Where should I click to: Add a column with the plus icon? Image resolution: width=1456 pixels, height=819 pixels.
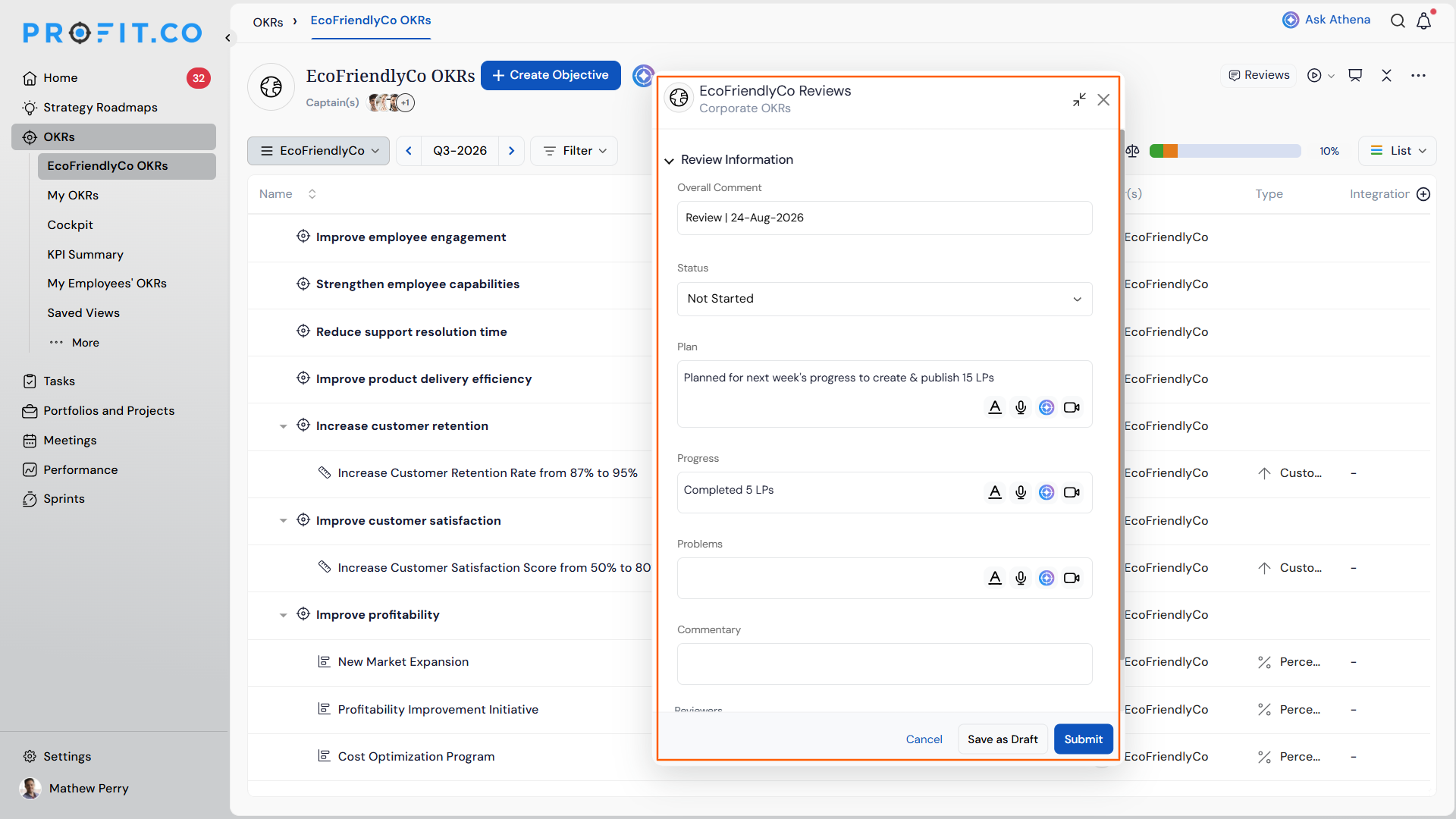coord(1423,194)
